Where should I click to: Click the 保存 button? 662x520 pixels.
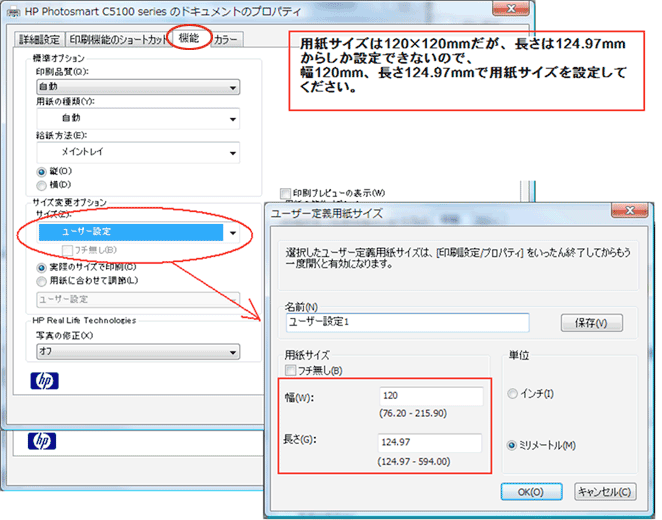[x=591, y=323]
